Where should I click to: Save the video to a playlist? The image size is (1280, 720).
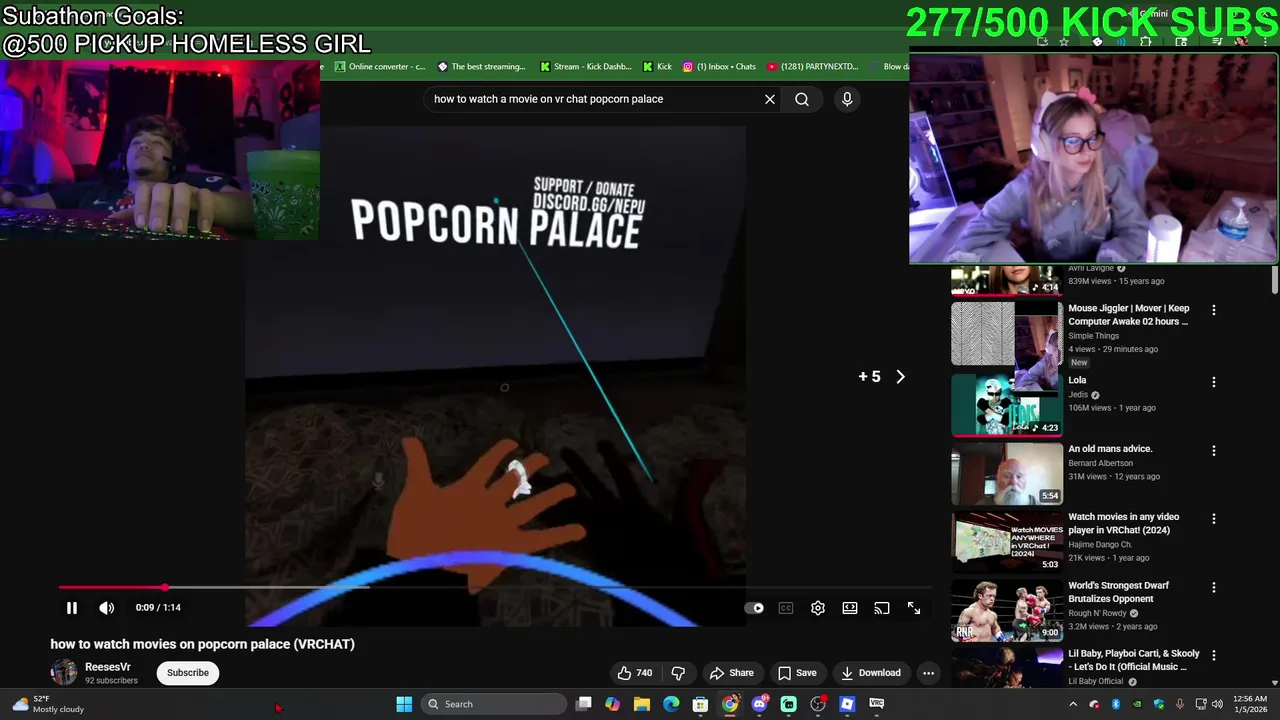pos(797,673)
